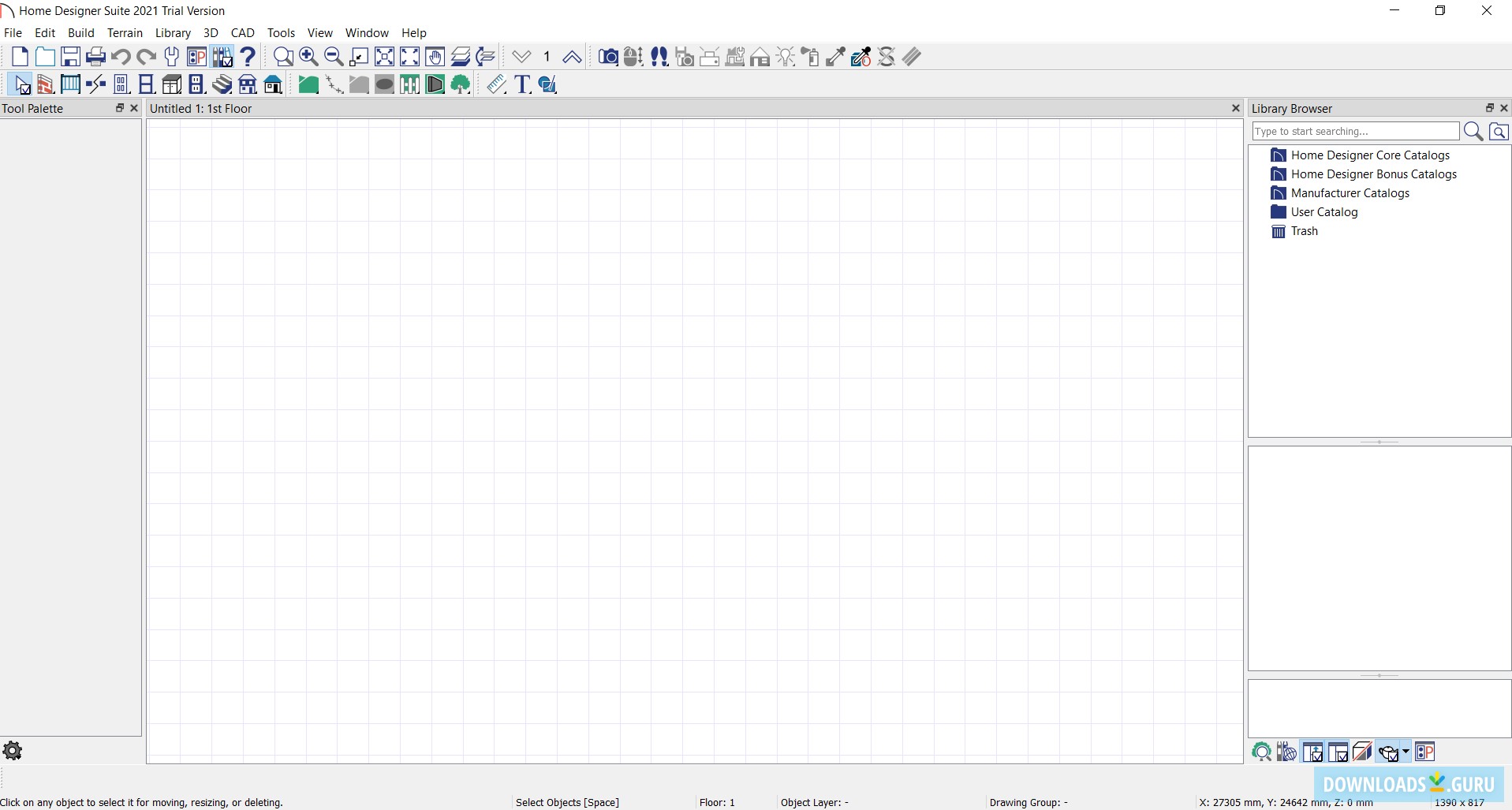This screenshot has height=810, width=1512.
Task: Activate the Straight Exterior Wall tool
Action: (x=45, y=84)
